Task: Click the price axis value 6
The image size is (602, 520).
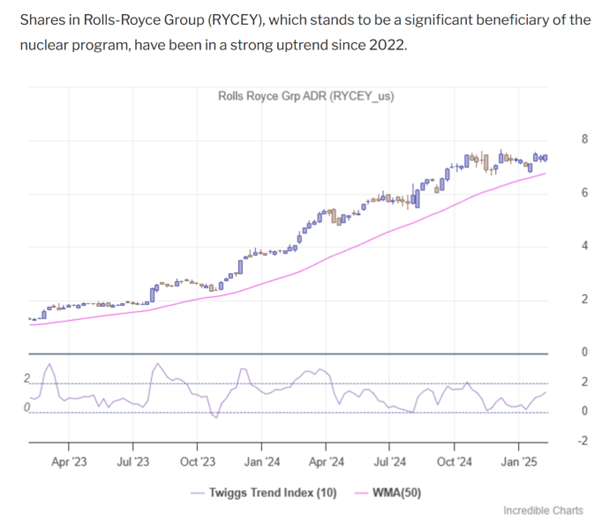Action: (x=584, y=193)
